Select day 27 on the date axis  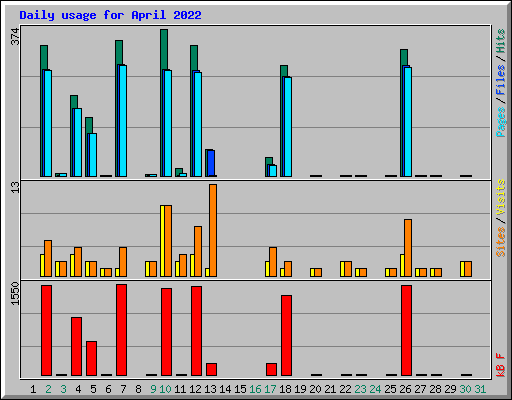(x=420, y=389)
